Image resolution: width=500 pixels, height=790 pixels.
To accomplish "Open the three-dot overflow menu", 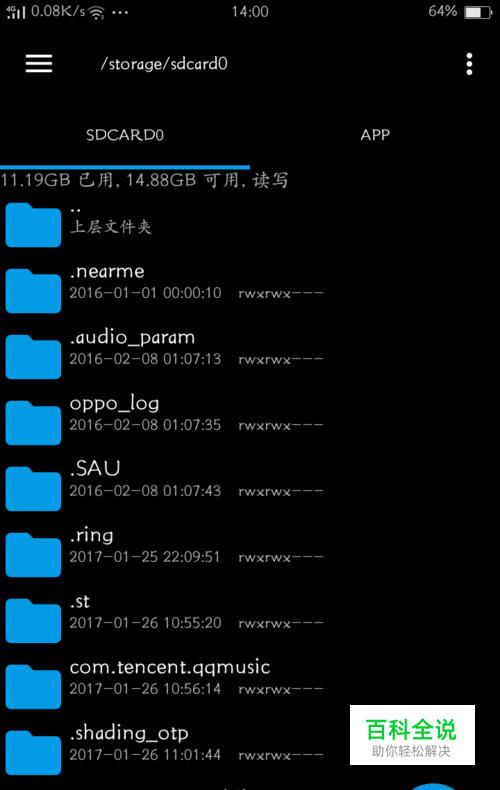I will click(469, 64).
